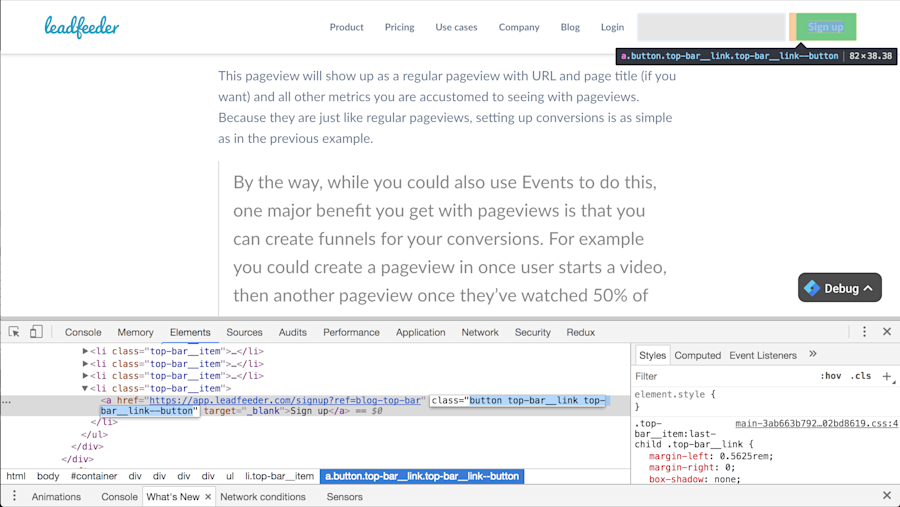Collapse the expanded top-bar__item li node

pos(85,388)
